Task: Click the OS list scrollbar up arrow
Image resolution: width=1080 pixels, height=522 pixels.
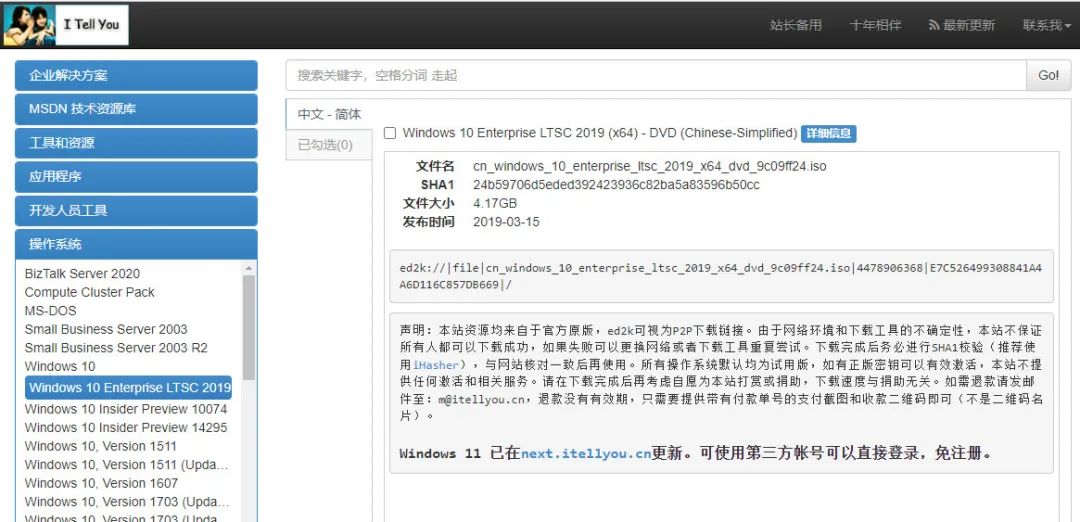Action: point(249,268)
